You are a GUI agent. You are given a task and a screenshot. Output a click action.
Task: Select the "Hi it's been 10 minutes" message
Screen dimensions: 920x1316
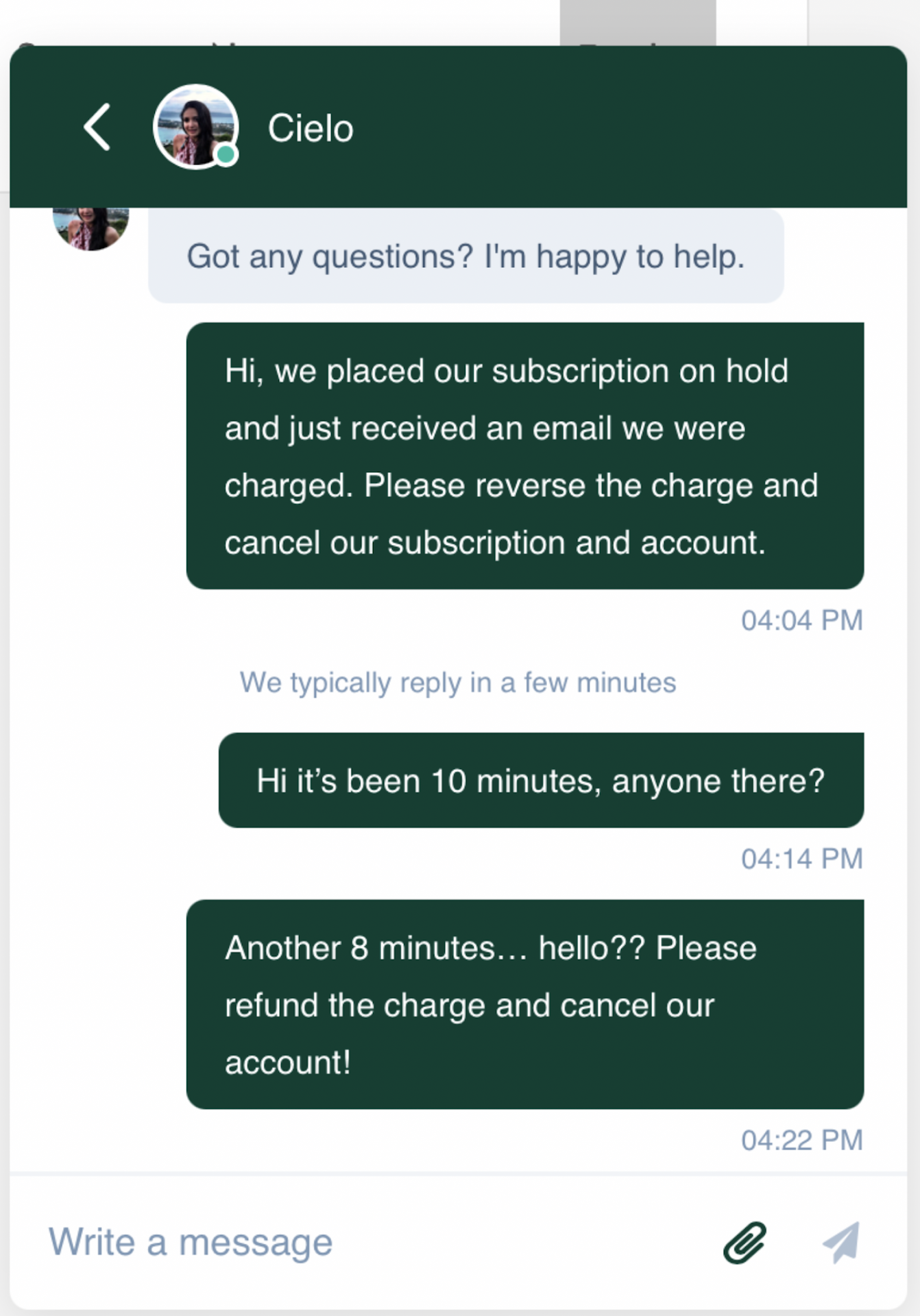tap(540, 781)
